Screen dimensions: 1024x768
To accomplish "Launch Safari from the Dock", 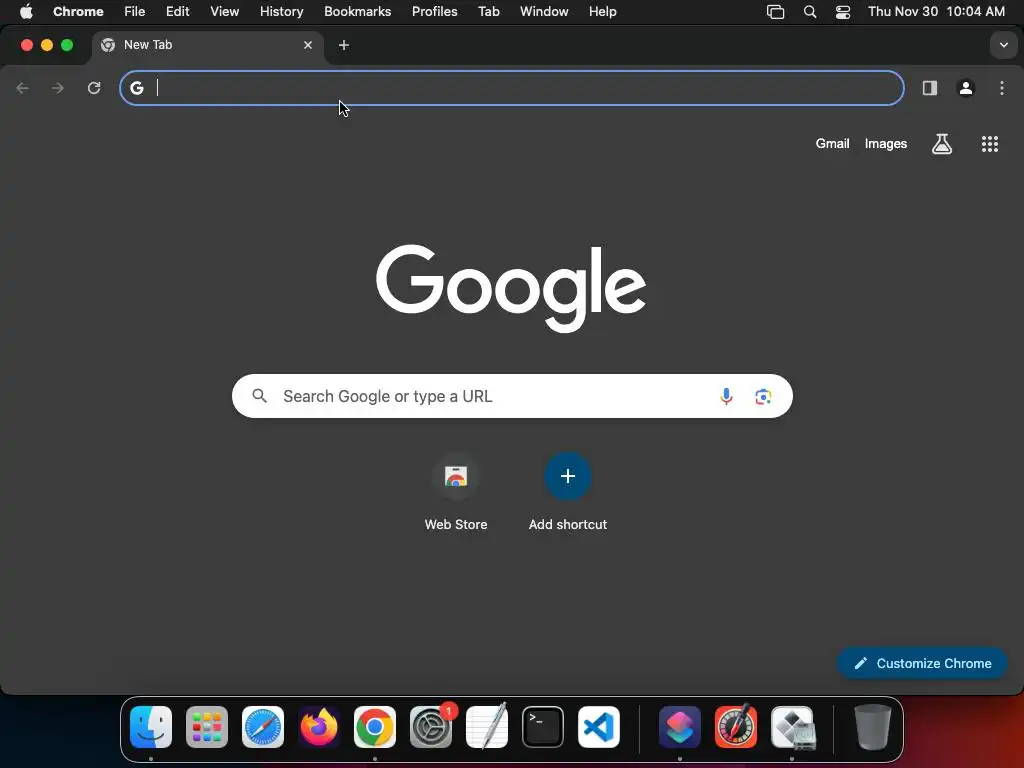I will pyautogui.click(x=263, y=727).
